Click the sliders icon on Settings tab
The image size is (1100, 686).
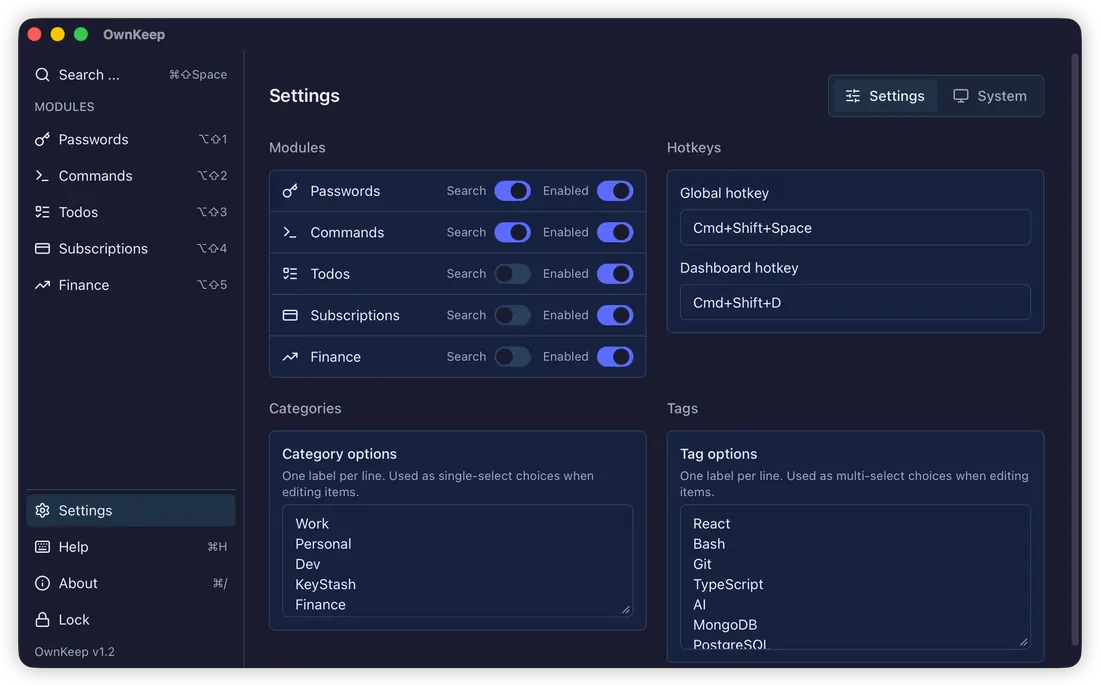(852, 96)
